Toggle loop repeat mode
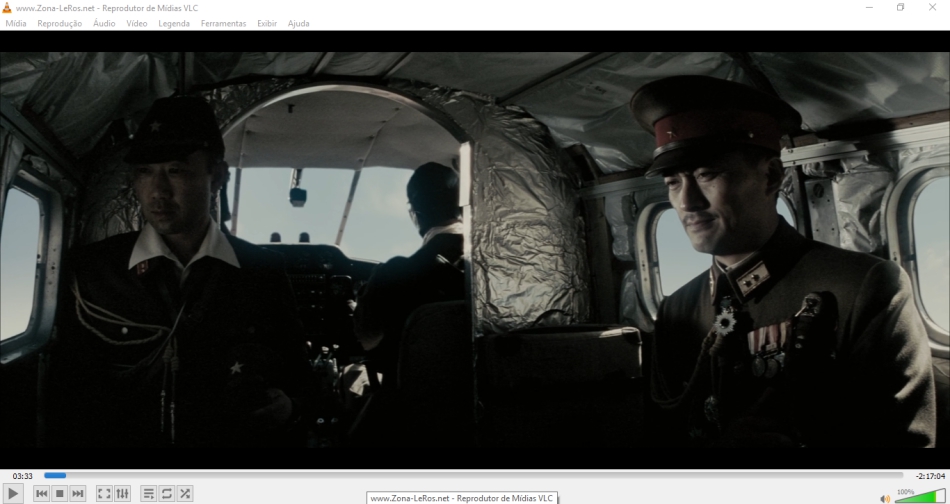 [x=167, y=494]
